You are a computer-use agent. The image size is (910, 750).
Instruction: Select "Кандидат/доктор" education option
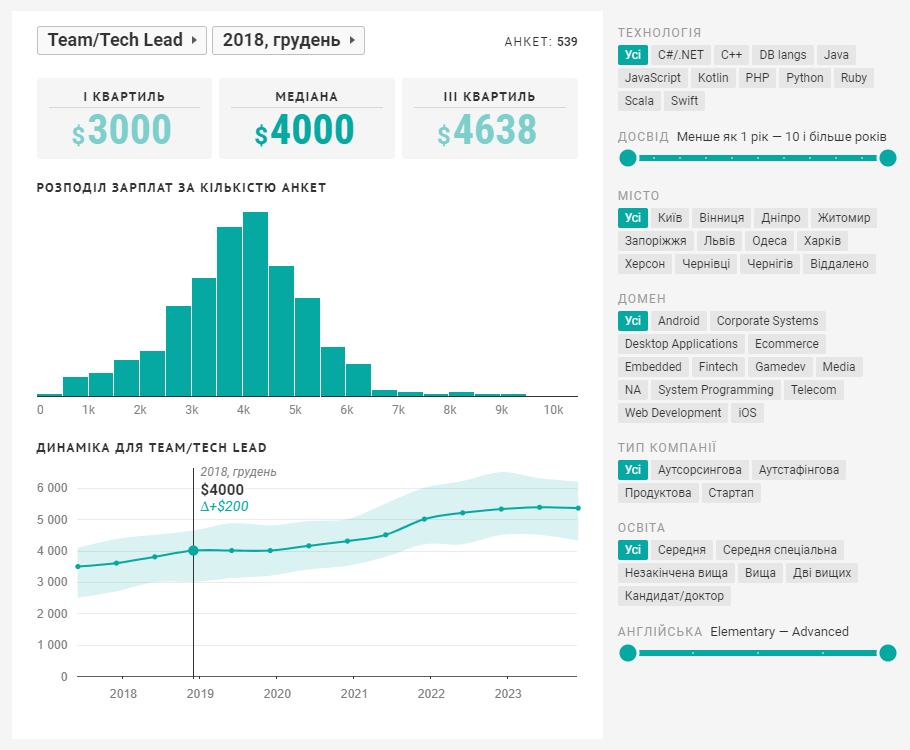point(677,595)
